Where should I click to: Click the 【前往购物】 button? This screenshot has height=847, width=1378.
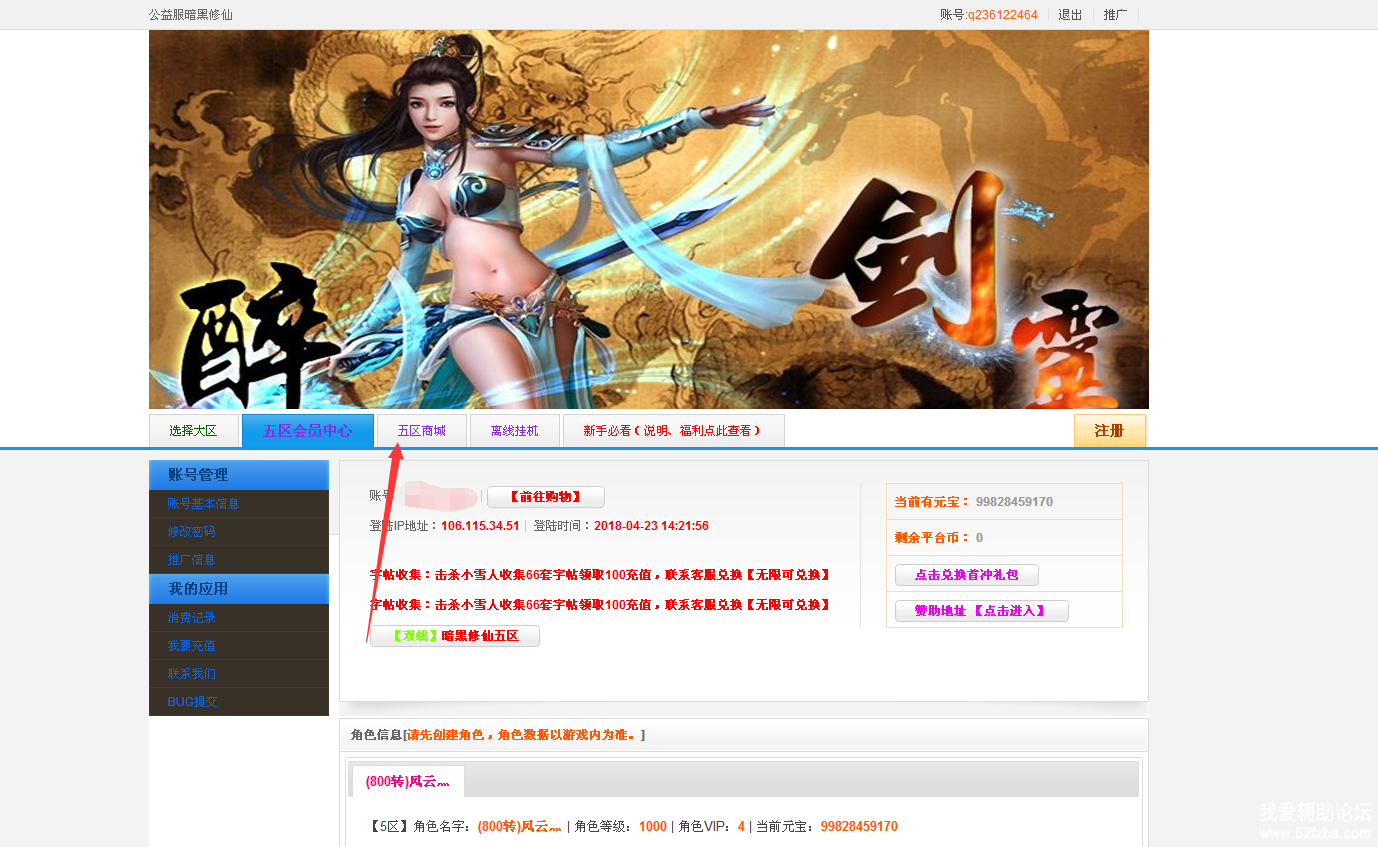click(545, 497)
